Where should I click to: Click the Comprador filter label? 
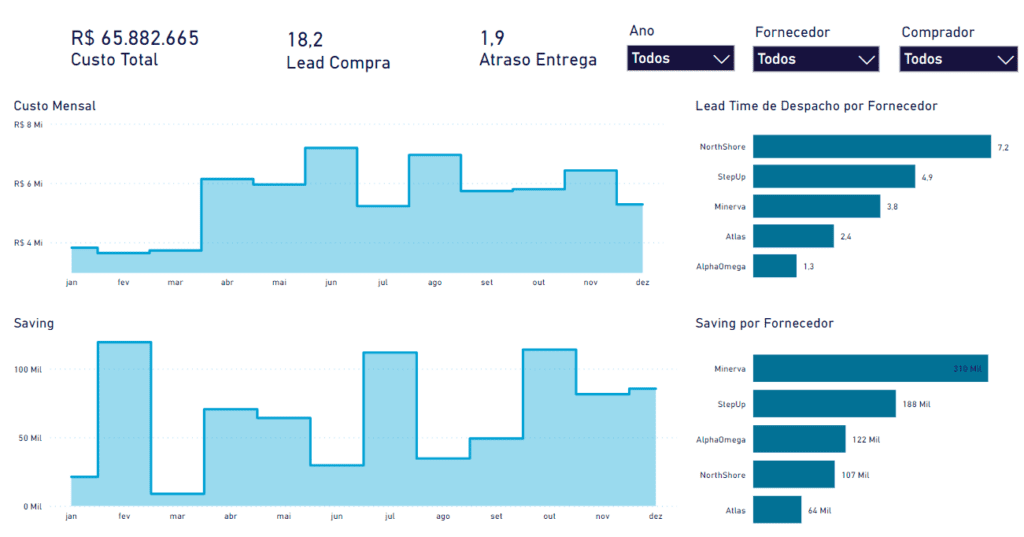[938, 32]
